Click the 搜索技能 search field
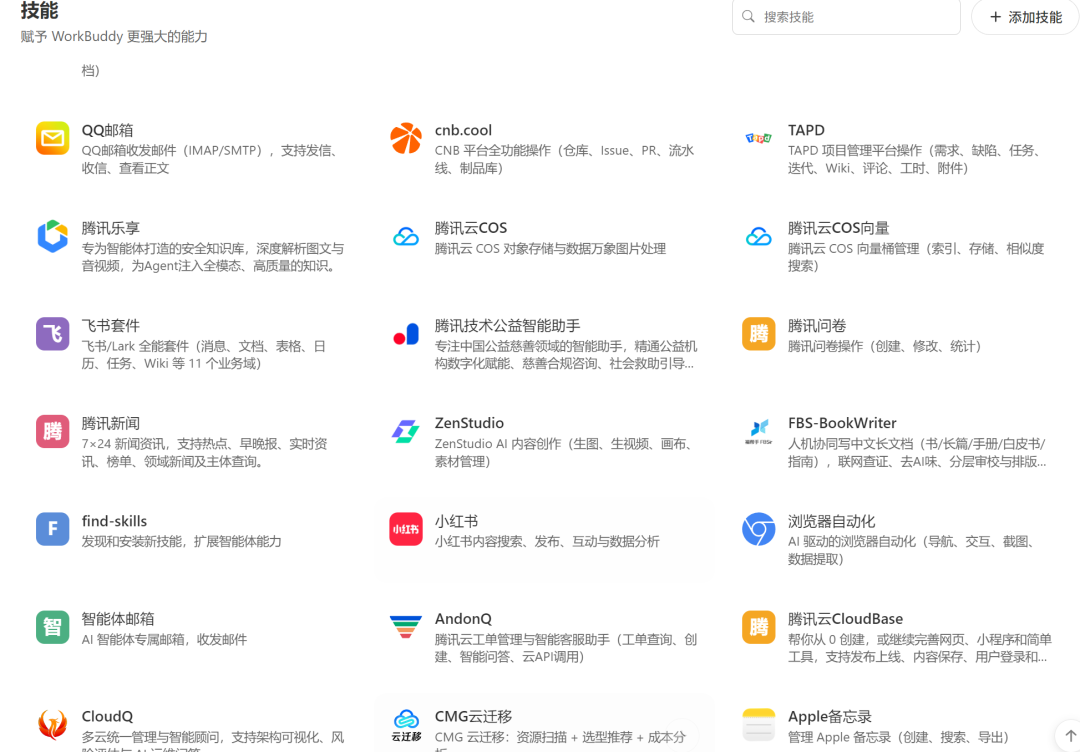The height and width of the screenshot is (752, 1080). (846, 17)
